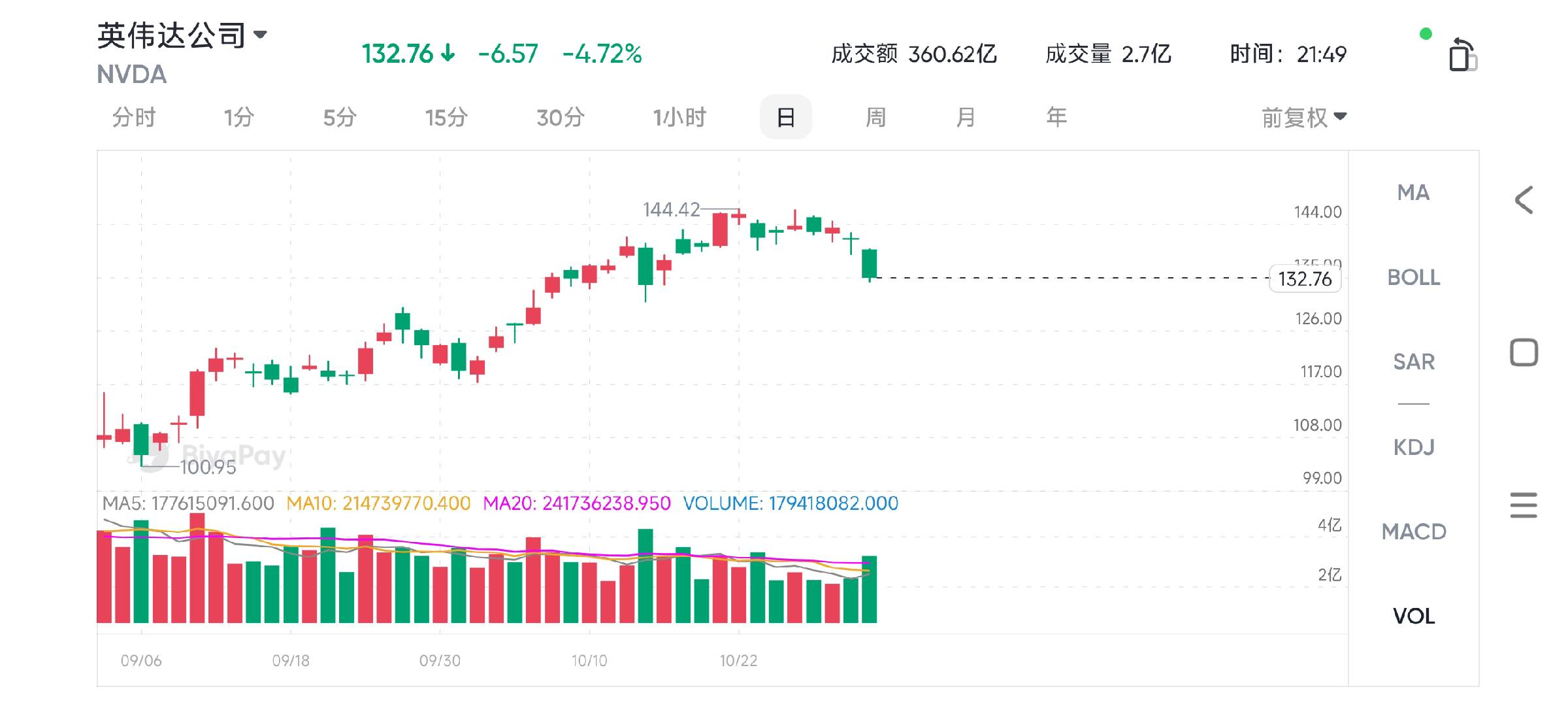Click the -6.57 price change value
This screenshot has width=1568, height=706.
(508, 54)
